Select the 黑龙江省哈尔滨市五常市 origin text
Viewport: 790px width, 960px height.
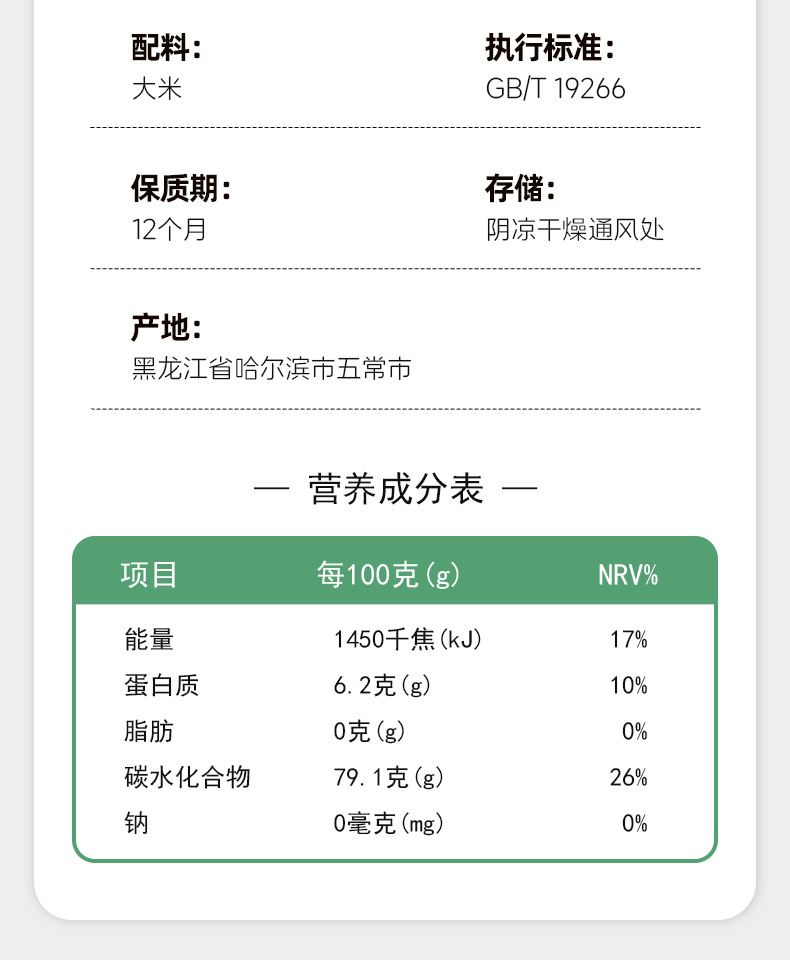click(x=272, y=370)
